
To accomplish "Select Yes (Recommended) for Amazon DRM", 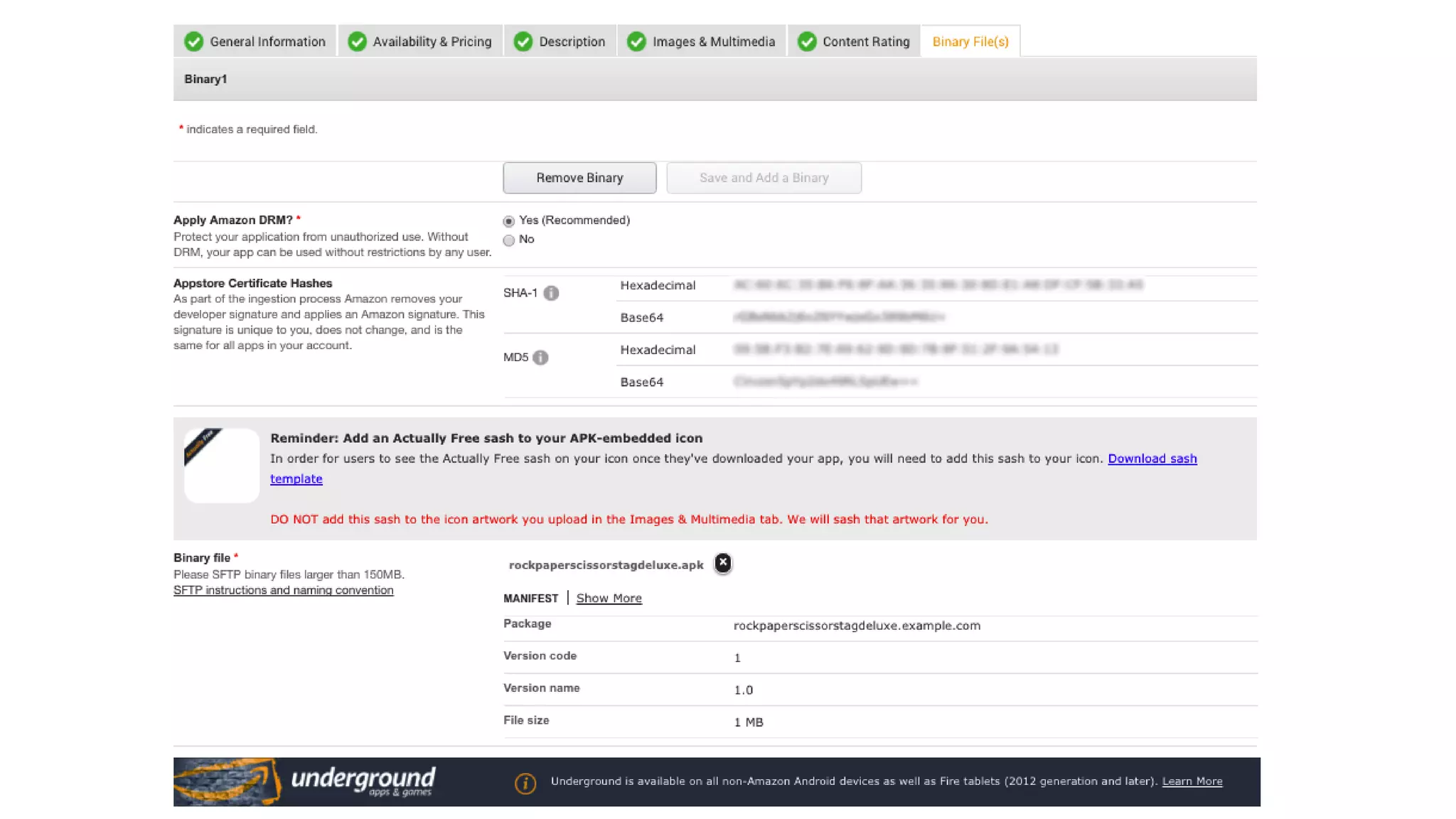I will click(x=508, y=221).
